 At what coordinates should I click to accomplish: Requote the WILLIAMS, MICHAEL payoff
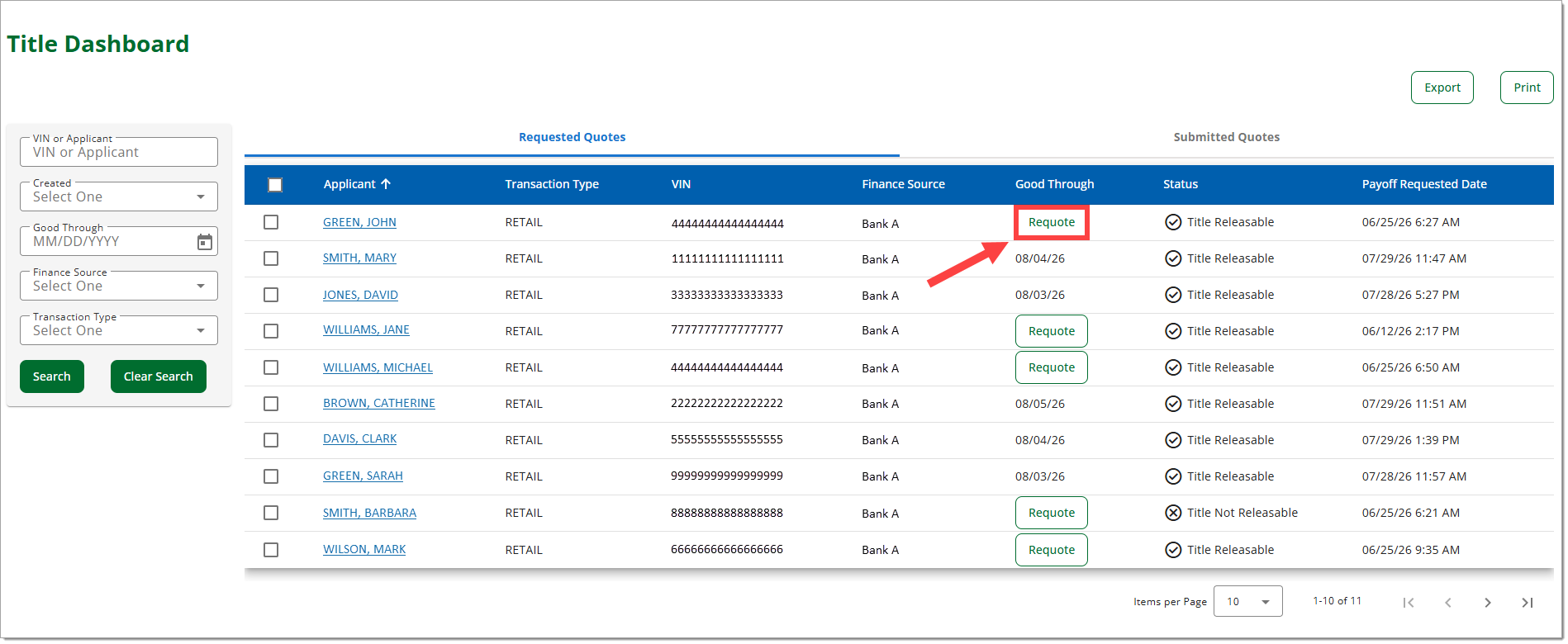click(x=1052, y=367)
